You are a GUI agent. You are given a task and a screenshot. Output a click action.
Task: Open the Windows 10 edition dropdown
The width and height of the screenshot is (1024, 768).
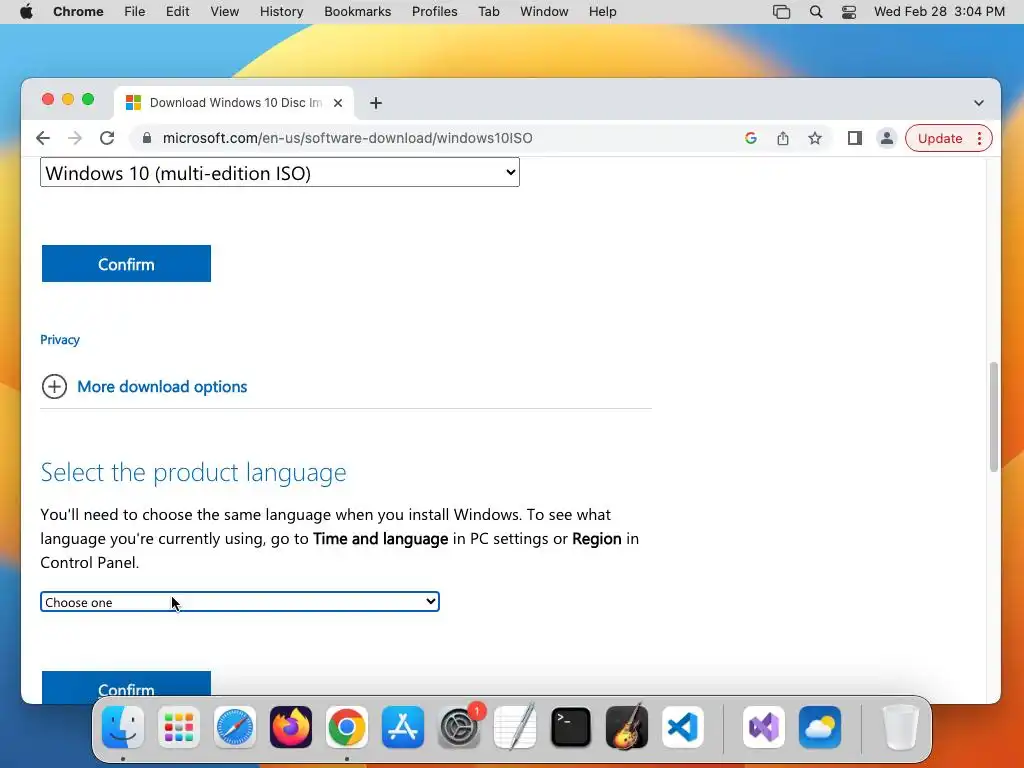(x=280, y=172)
